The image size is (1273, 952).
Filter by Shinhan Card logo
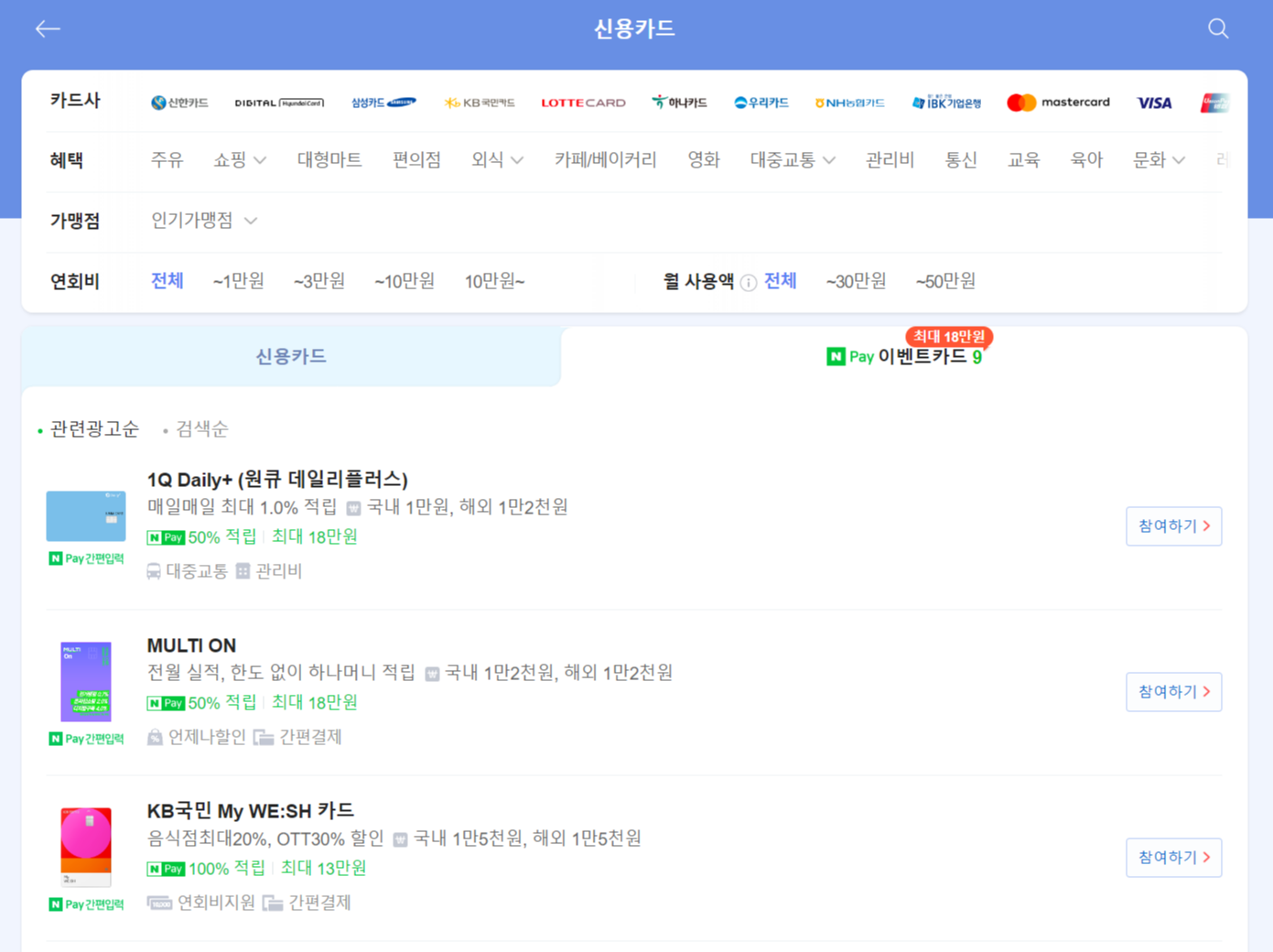click(179, 103)
